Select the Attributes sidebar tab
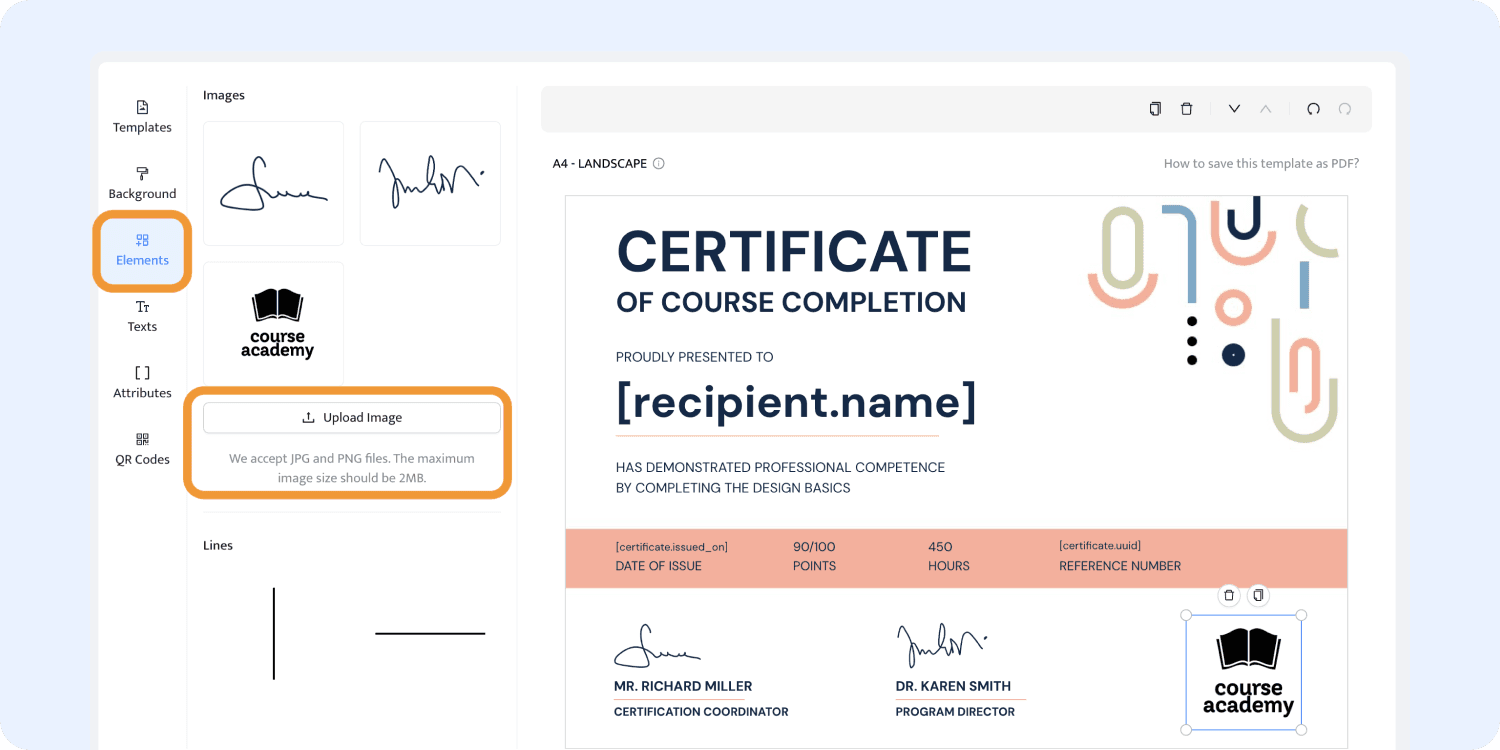 point(142,382)
